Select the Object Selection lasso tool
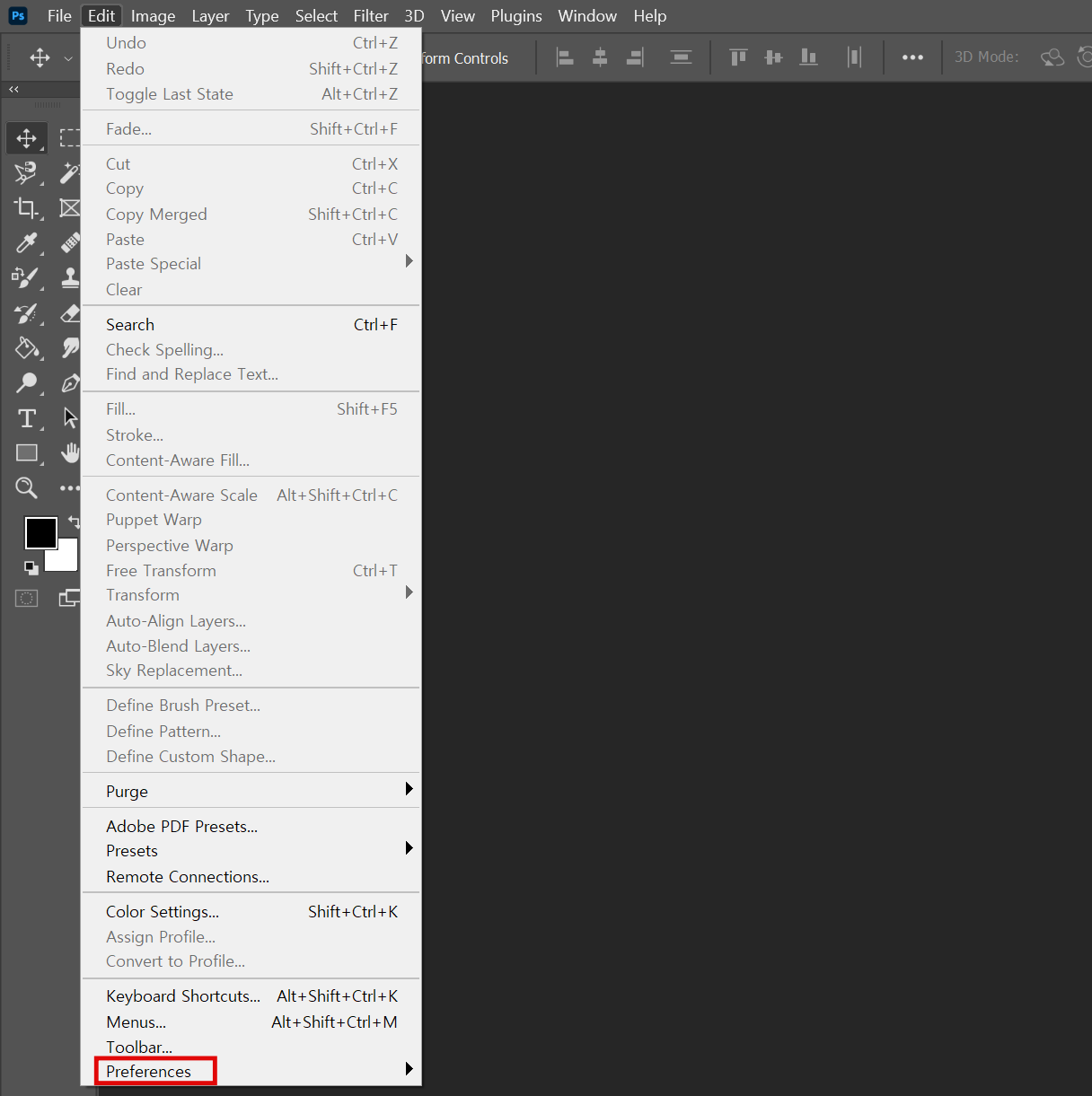This screenshot has width=1092, height=1096. point(26,172)
